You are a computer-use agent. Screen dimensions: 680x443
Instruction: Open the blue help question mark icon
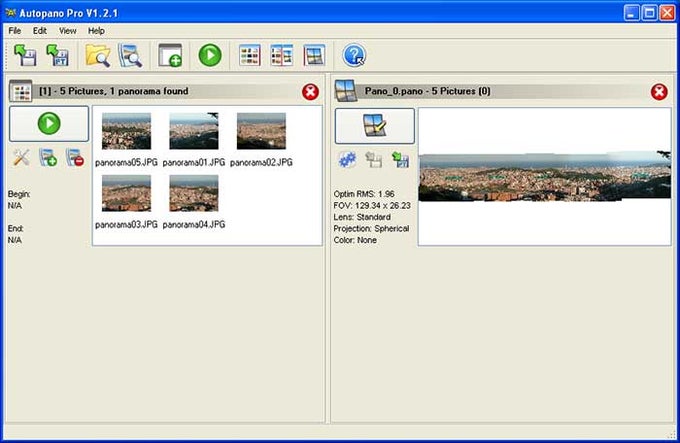(x=354, y=55)
